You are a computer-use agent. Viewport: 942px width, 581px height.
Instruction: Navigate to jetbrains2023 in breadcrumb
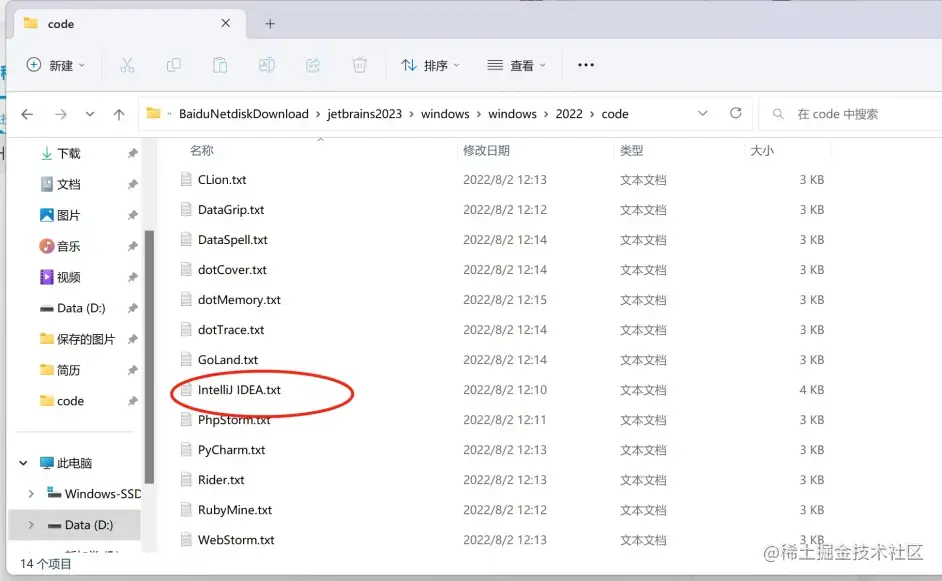[x=365, y=114]
